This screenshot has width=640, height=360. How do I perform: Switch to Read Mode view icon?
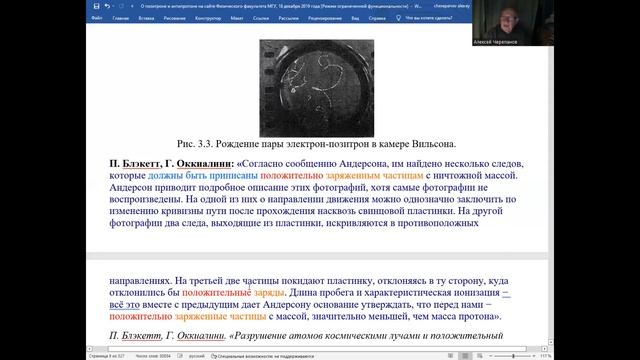[450, 356]
